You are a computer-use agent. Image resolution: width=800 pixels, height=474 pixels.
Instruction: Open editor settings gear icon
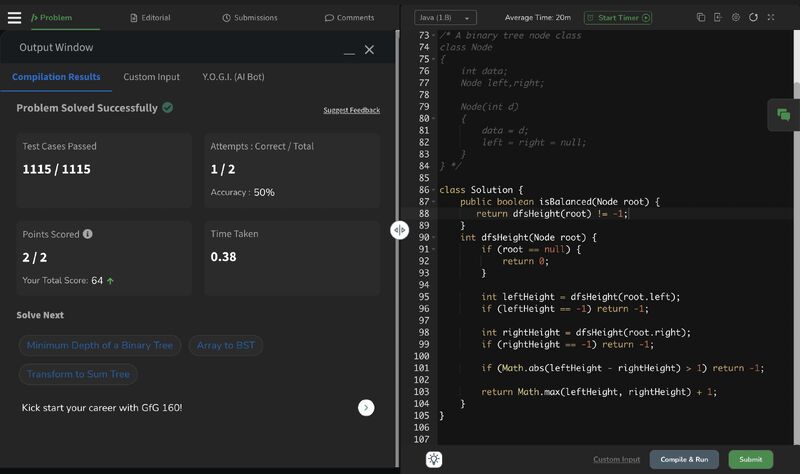tap(736, 17)
